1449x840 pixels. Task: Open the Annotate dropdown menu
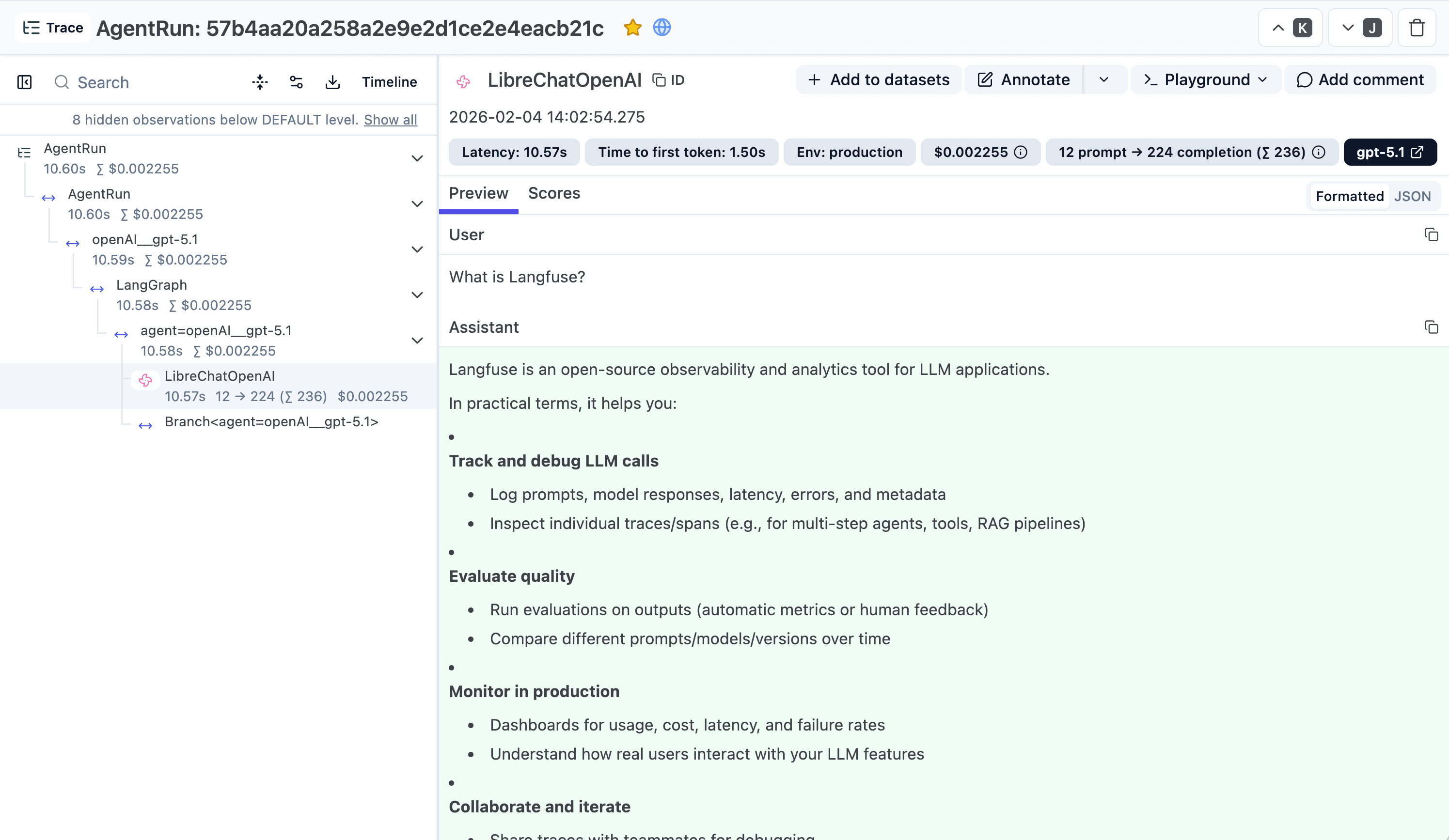[1104, 79]
